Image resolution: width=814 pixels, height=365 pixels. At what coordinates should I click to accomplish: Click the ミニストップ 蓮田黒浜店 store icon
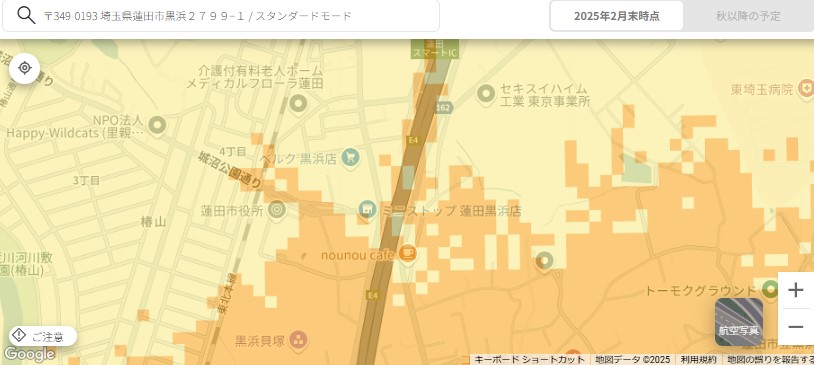coord(368,210)
